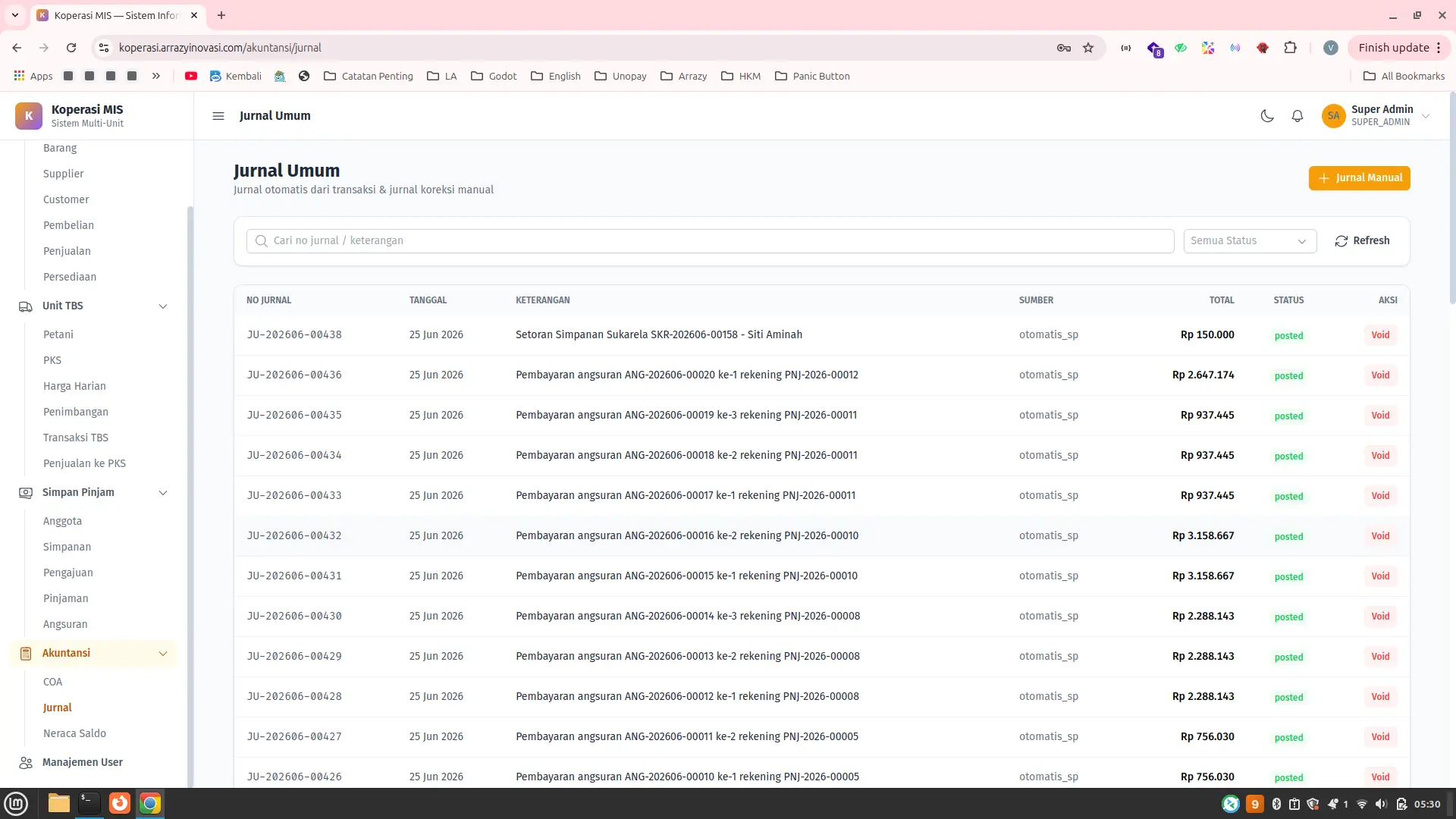Collapse the Akuntansi section chevron
Image resolution: width=1456 pixels, height=819 pixels.
click(x=163, y=654)
